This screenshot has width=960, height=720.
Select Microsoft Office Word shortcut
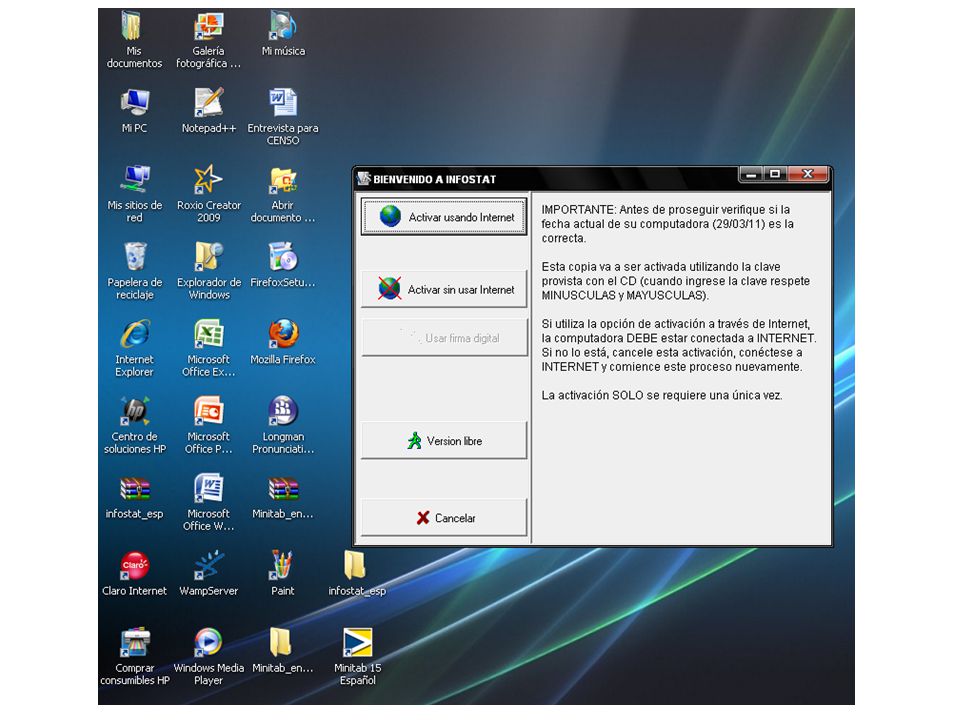coord(209,502)
